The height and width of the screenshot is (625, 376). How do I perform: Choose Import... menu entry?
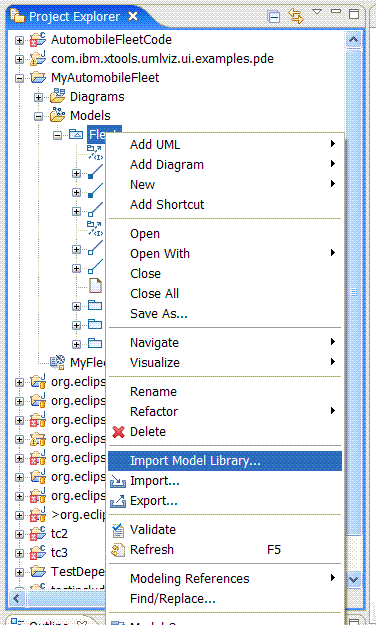coord(225,481)
